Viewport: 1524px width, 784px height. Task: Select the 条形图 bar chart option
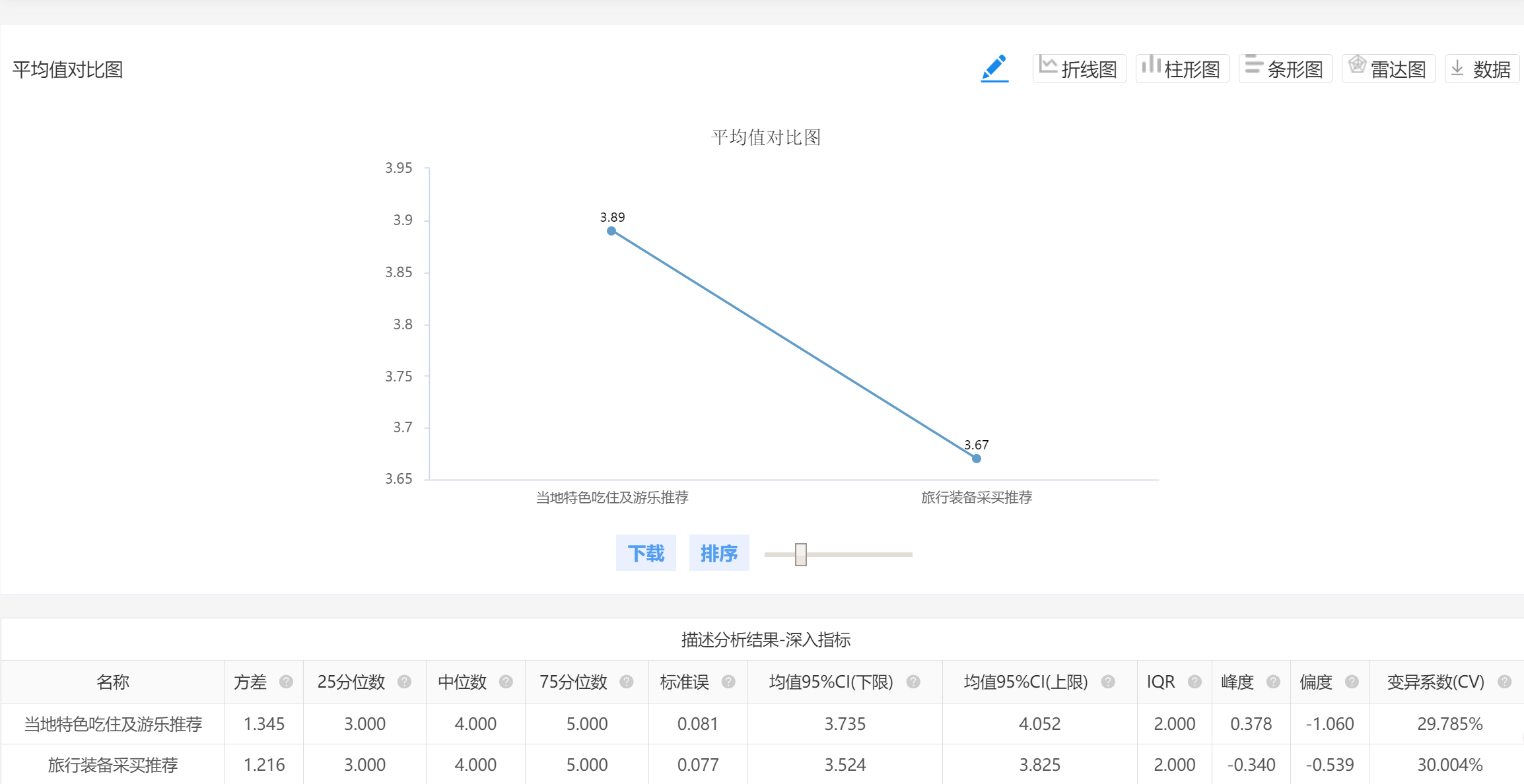click(1285, 69)
